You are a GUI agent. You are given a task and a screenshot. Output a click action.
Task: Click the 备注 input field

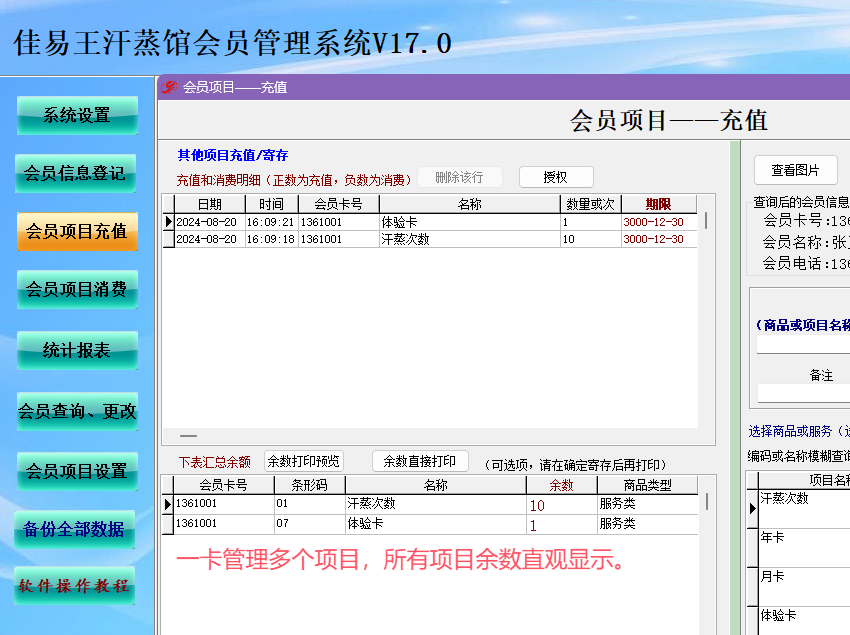[x=804, y=393]
